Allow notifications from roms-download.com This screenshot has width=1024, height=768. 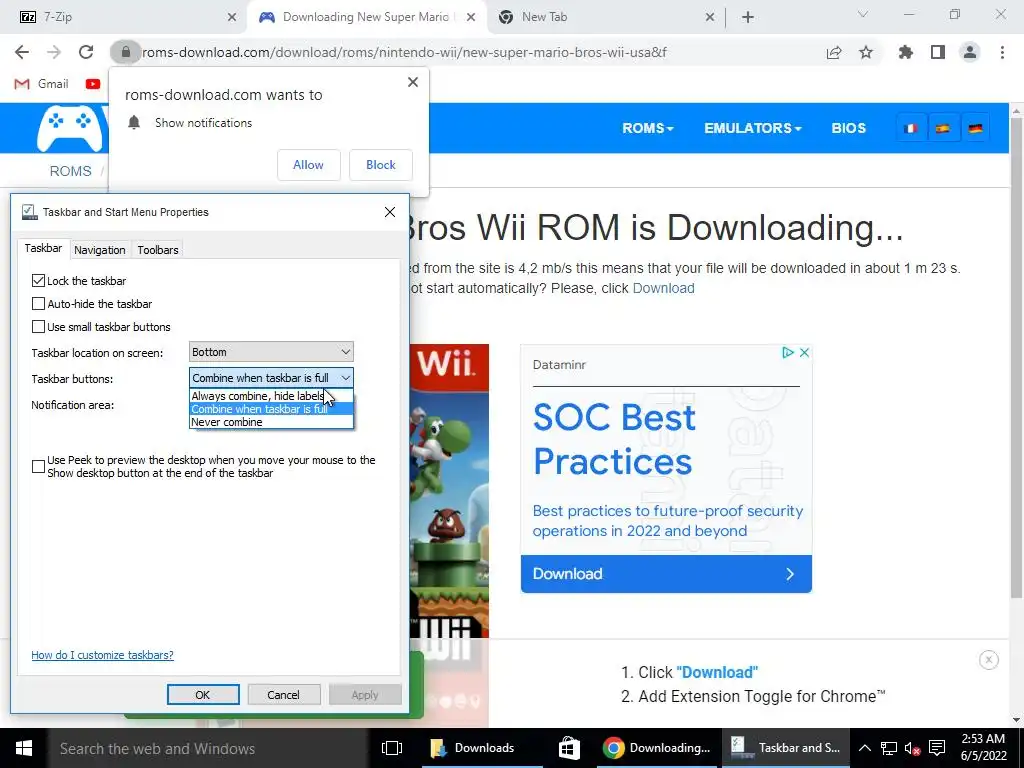coord(308,165)
